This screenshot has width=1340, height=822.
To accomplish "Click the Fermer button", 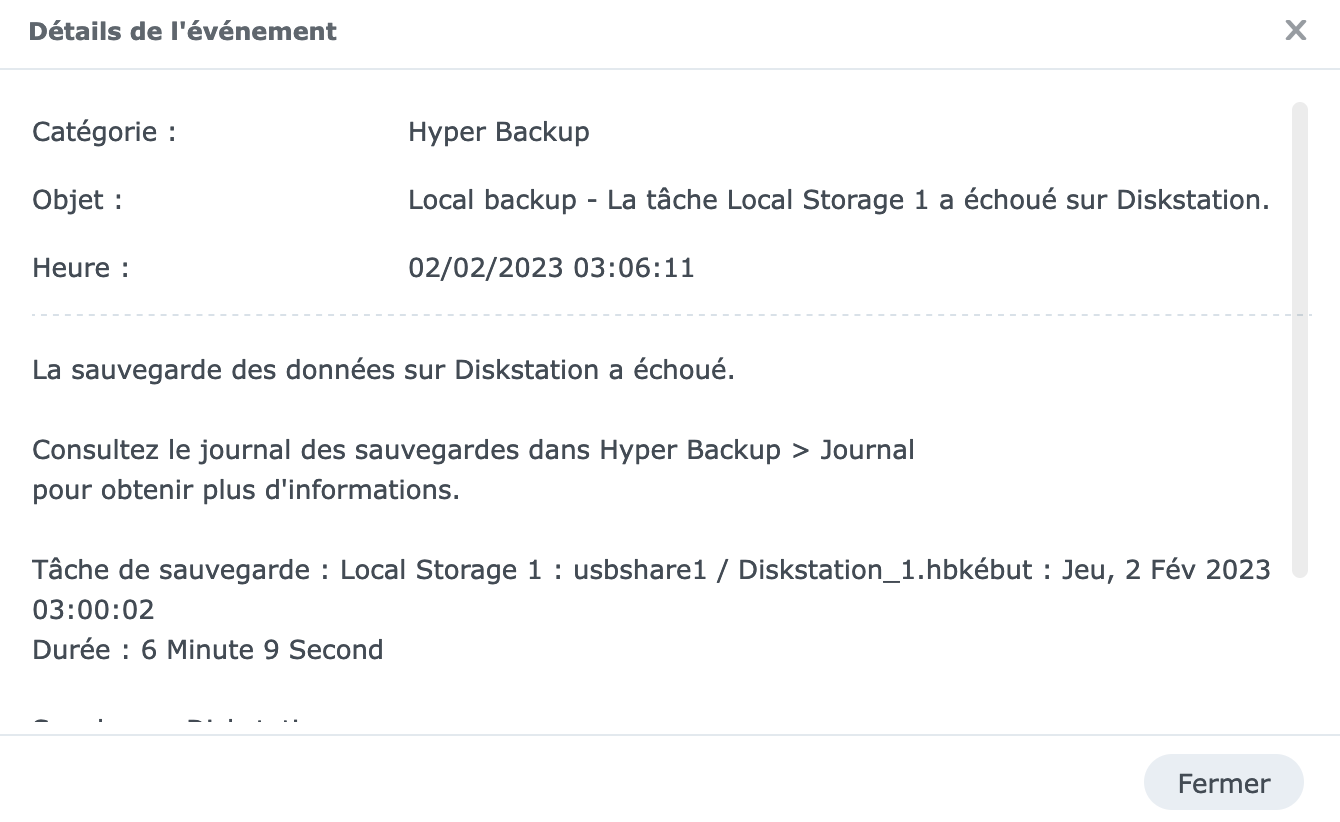I will [1224, 783].
